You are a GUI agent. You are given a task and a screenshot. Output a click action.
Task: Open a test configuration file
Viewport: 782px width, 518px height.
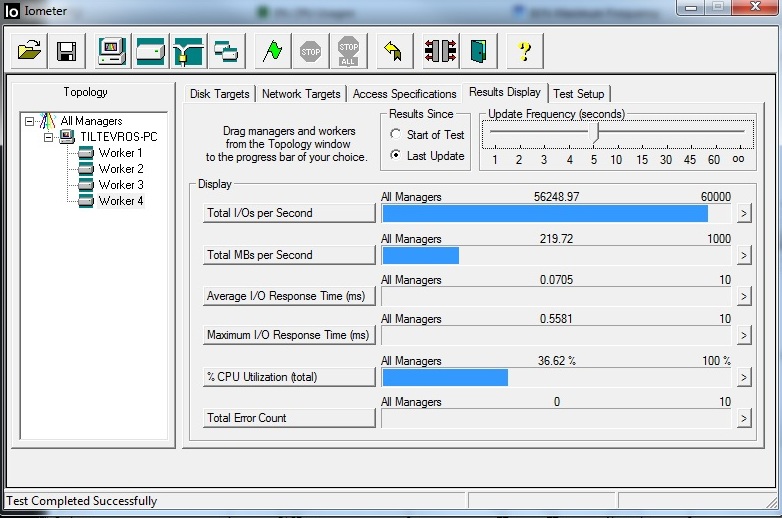[29, 51]
